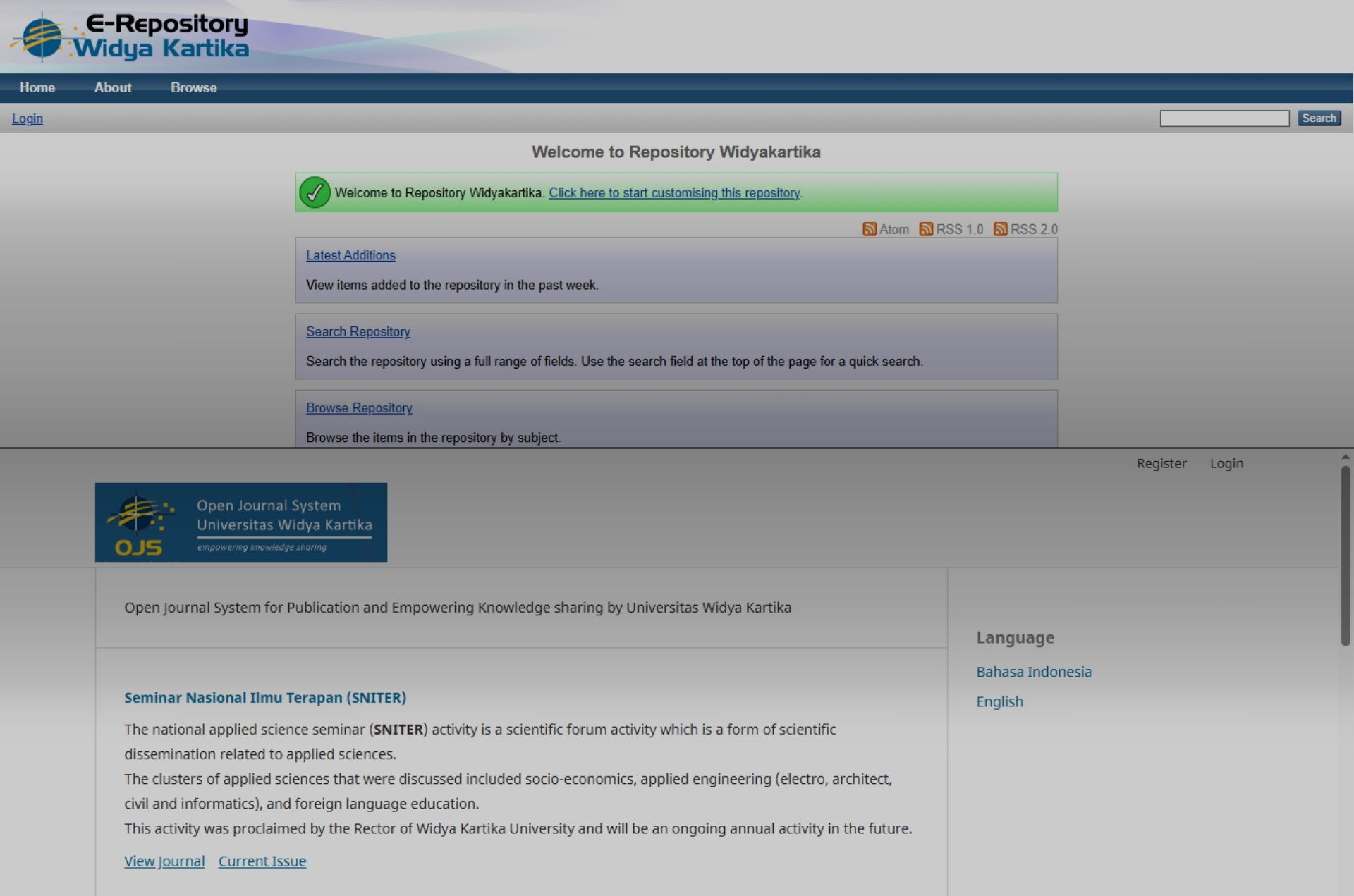Open the RSS 2.0 text link

tap(1034, 230)
